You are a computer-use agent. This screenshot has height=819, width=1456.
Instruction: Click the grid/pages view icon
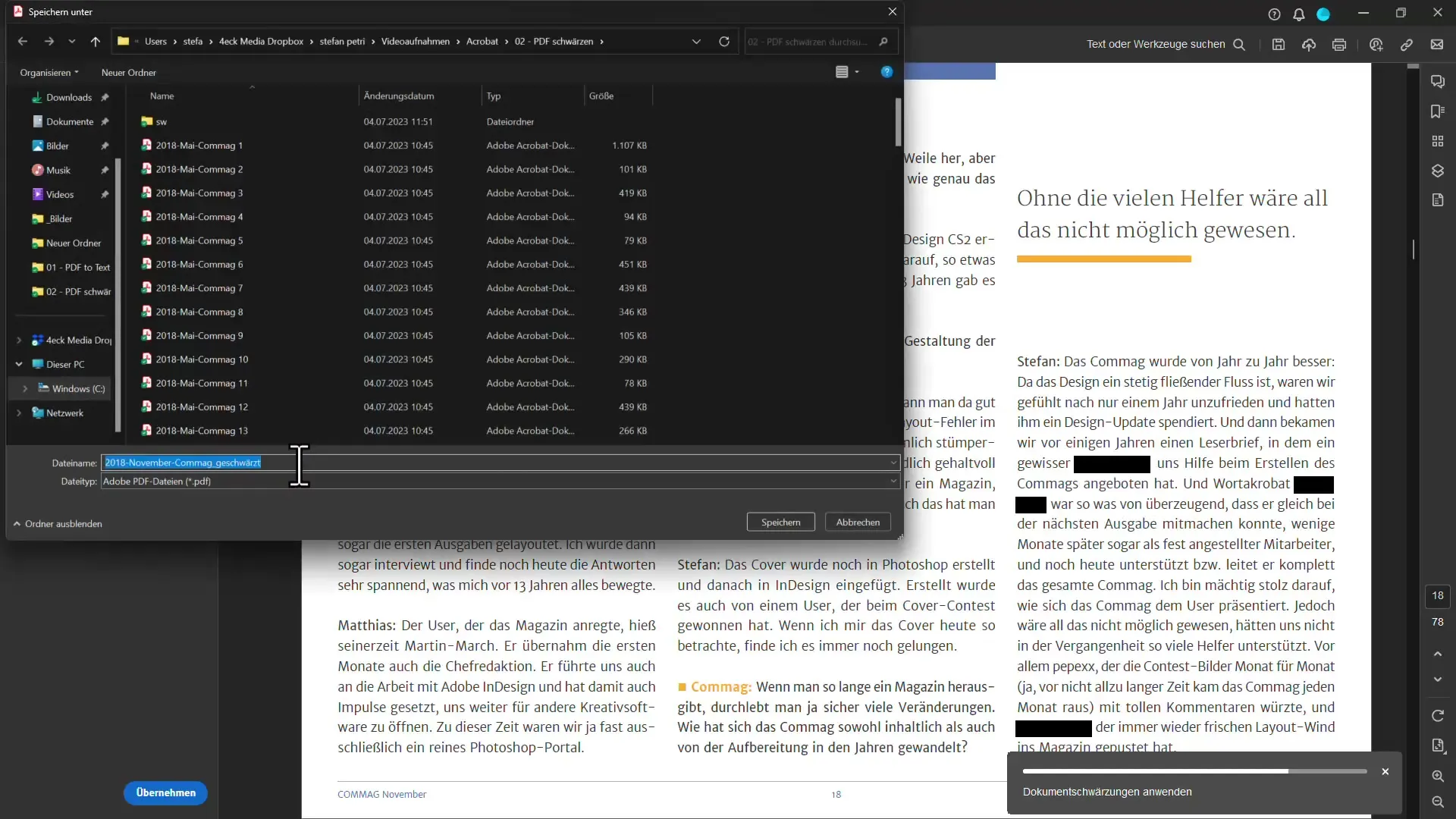click(x=1438, y=142)
